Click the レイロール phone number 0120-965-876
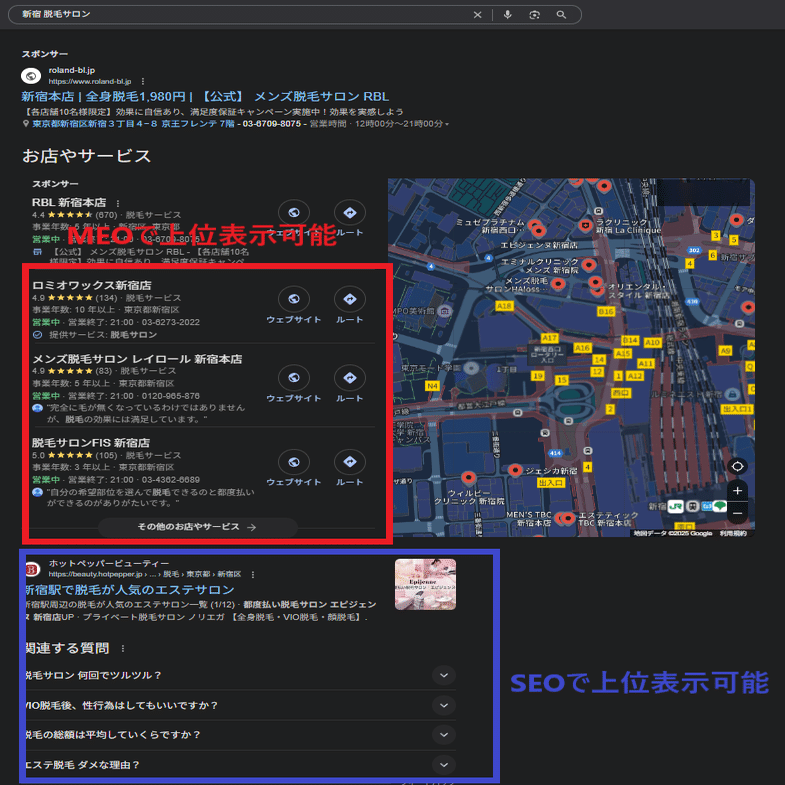This screenshot has width=785, height=785. click(171, 396)
